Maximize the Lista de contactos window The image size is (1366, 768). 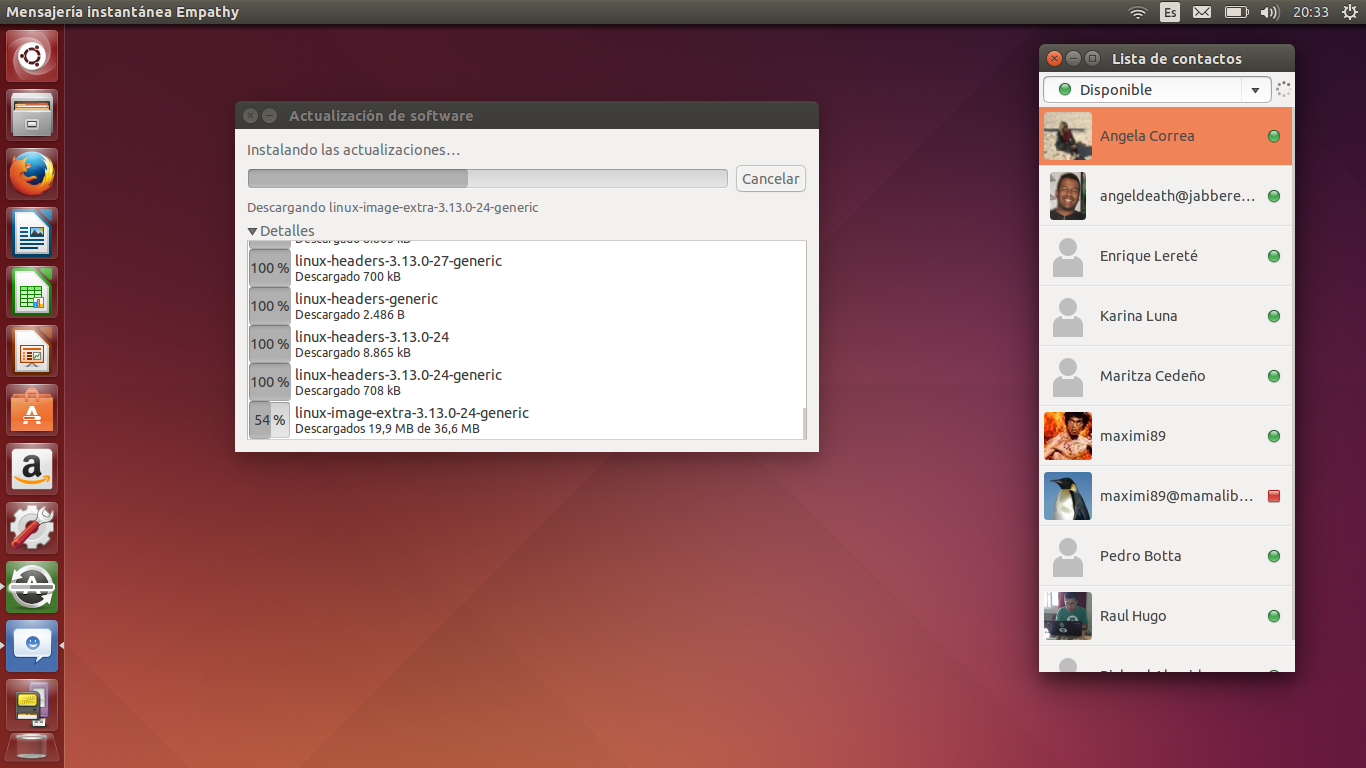(x=1092, y=59)
